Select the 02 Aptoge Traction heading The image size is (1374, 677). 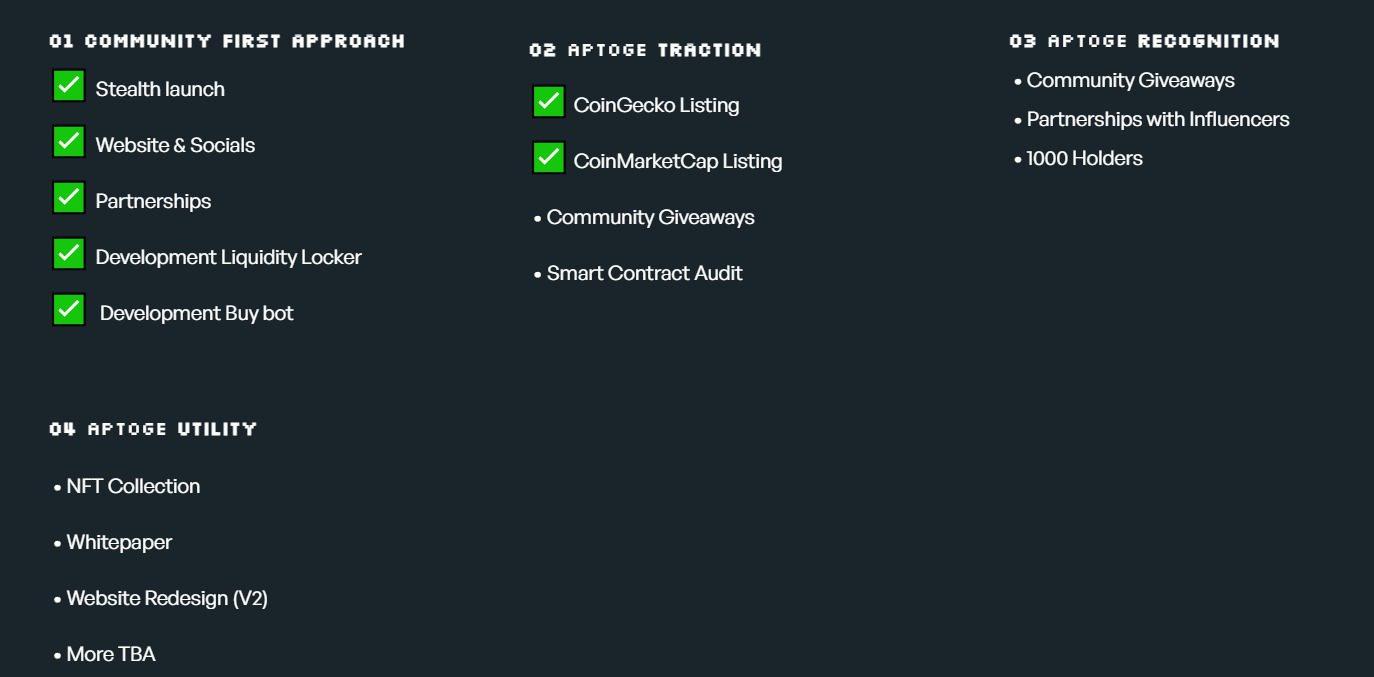point(645,50)
